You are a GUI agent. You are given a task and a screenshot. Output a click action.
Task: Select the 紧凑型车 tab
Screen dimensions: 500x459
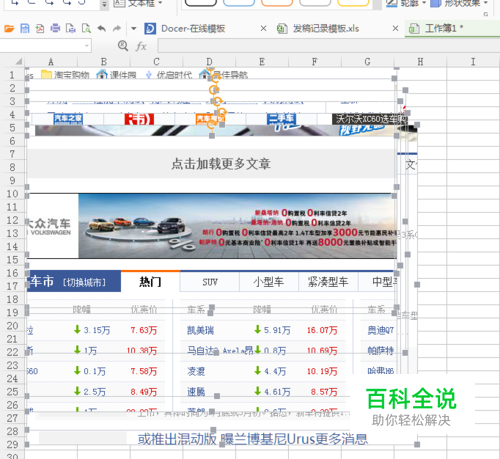click(328, 282)
